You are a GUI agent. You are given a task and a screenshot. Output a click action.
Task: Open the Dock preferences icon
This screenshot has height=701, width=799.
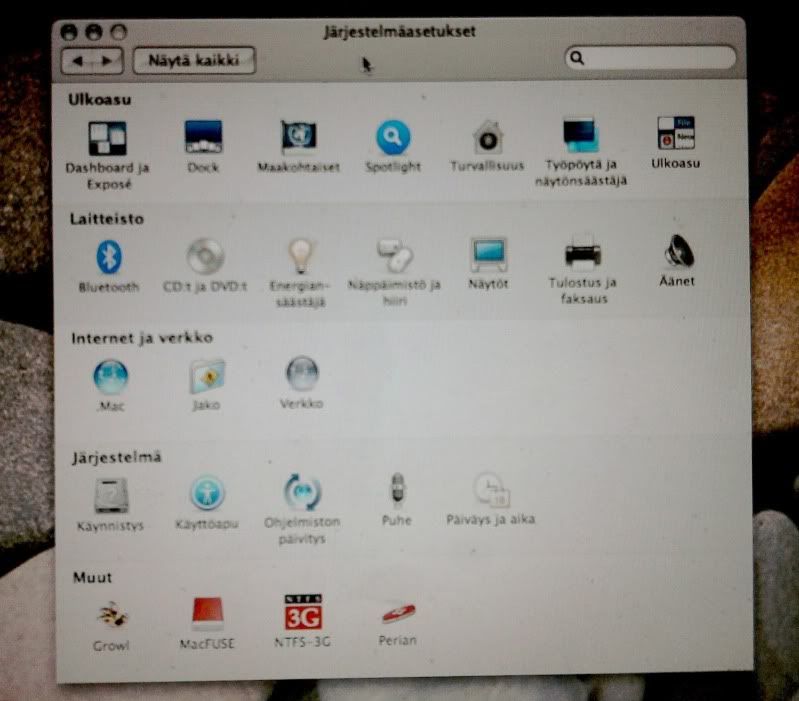pos(203,137)
